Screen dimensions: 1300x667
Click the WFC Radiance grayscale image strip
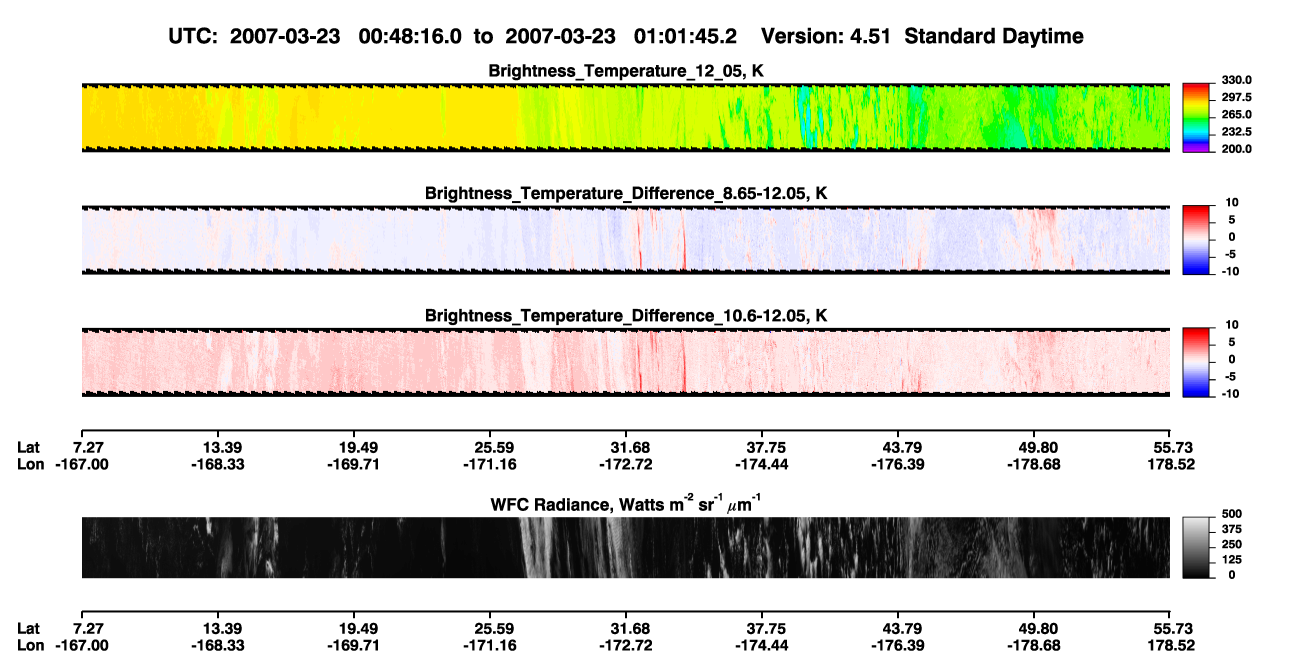(x=625, y=547)
